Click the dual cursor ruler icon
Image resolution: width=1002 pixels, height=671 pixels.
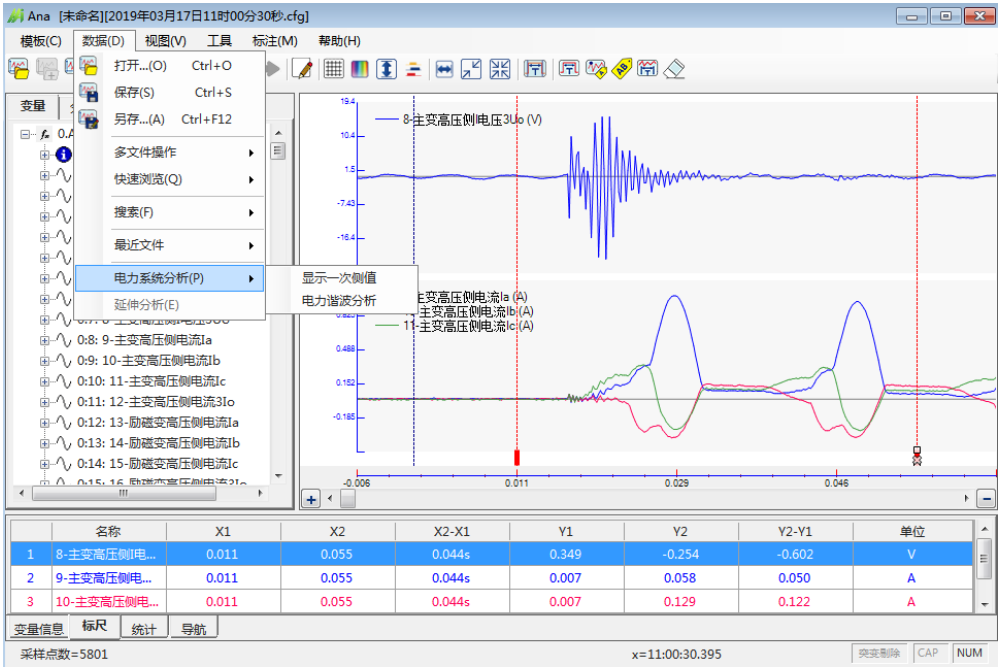click(535, 68)
